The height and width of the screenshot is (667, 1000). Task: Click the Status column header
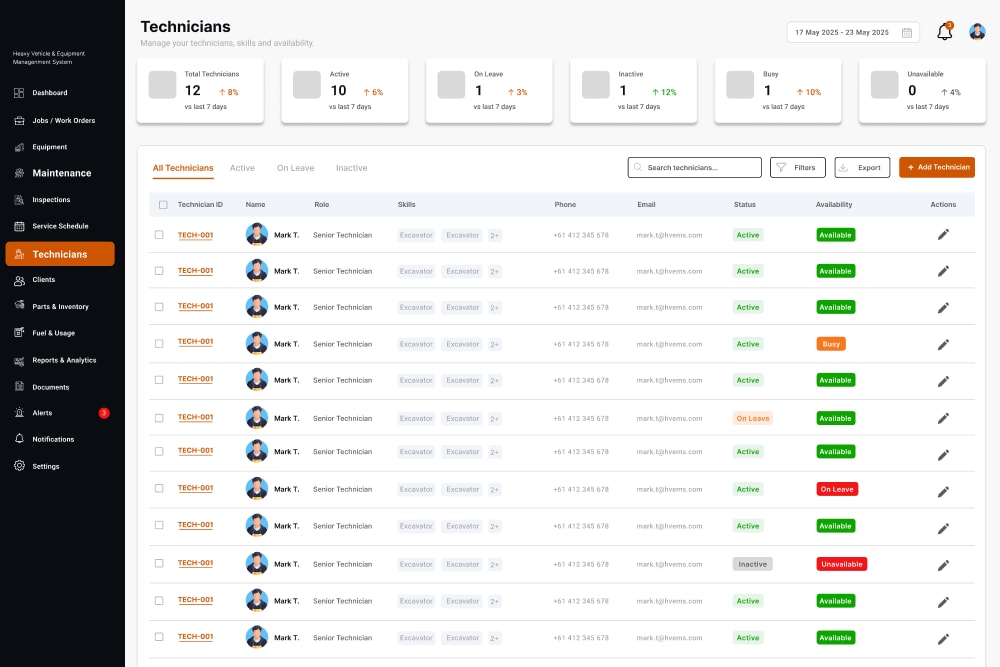744,205
